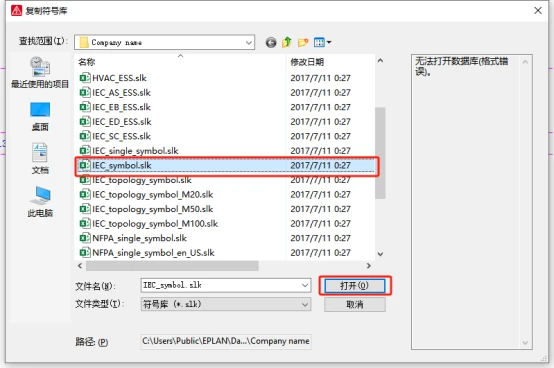Select file name IEC_topology_symbol_M100.slk
This screenshot has height=368, width=554.
[x=155, y=224]
